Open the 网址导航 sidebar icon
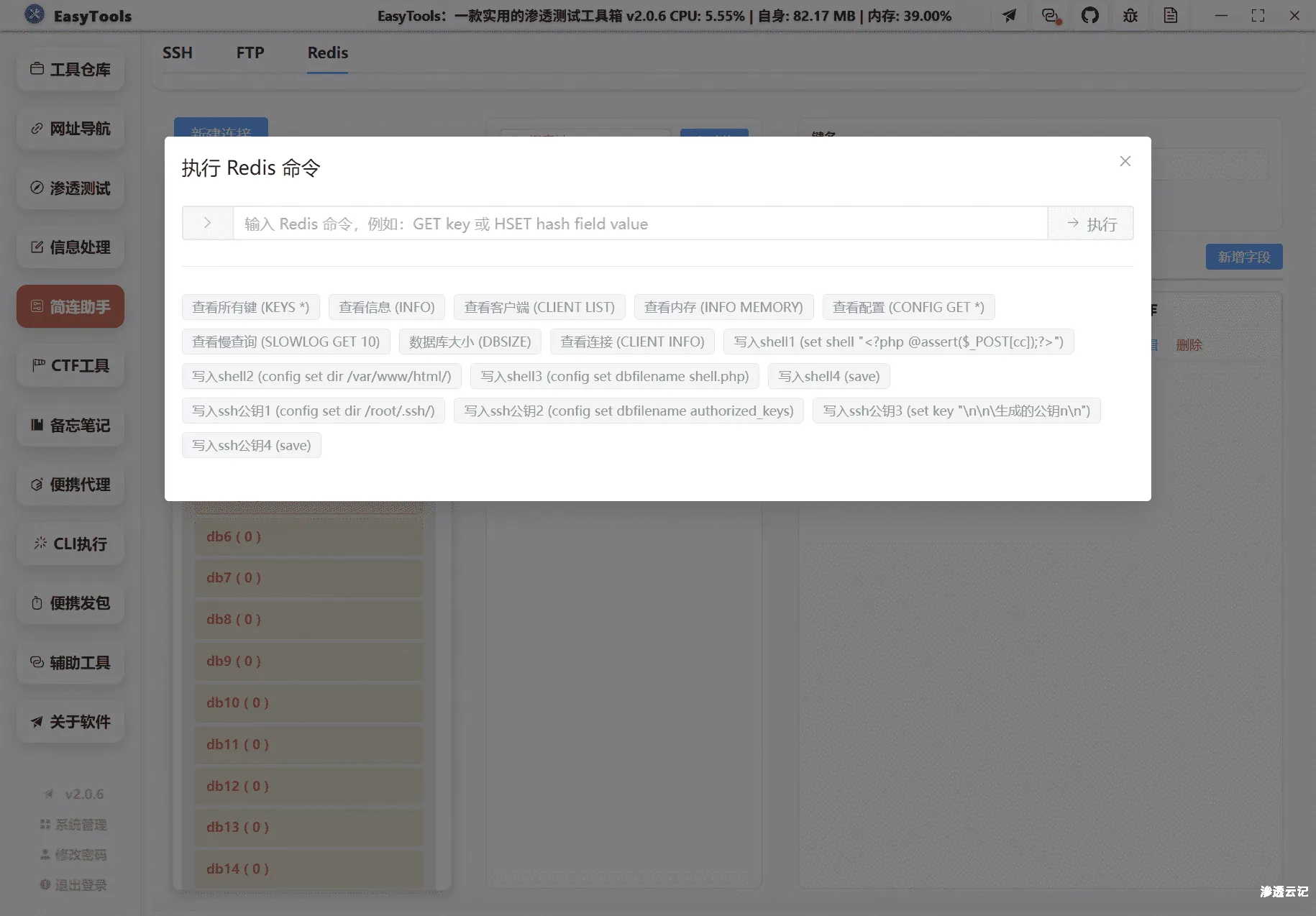This screenshot has width=1316, height=916. click(70, 129)
